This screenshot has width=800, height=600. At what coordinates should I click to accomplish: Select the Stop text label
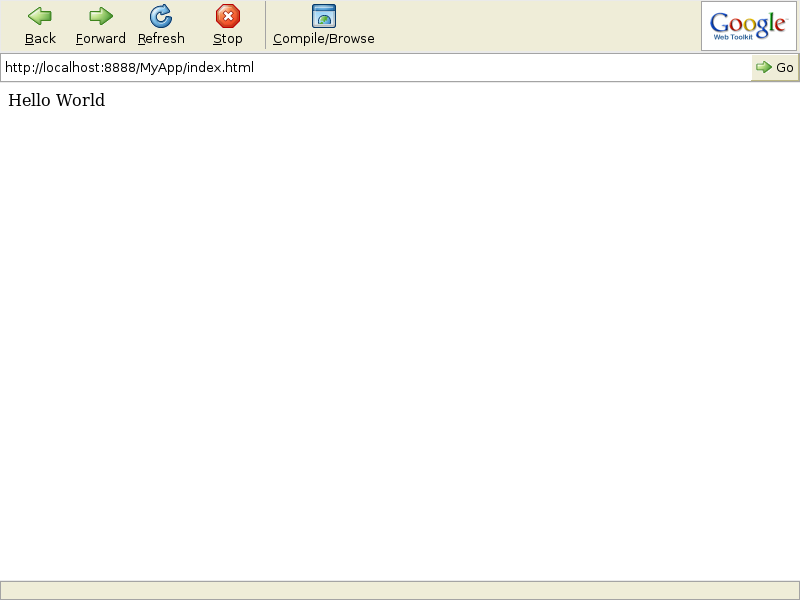tap(228, 39)
